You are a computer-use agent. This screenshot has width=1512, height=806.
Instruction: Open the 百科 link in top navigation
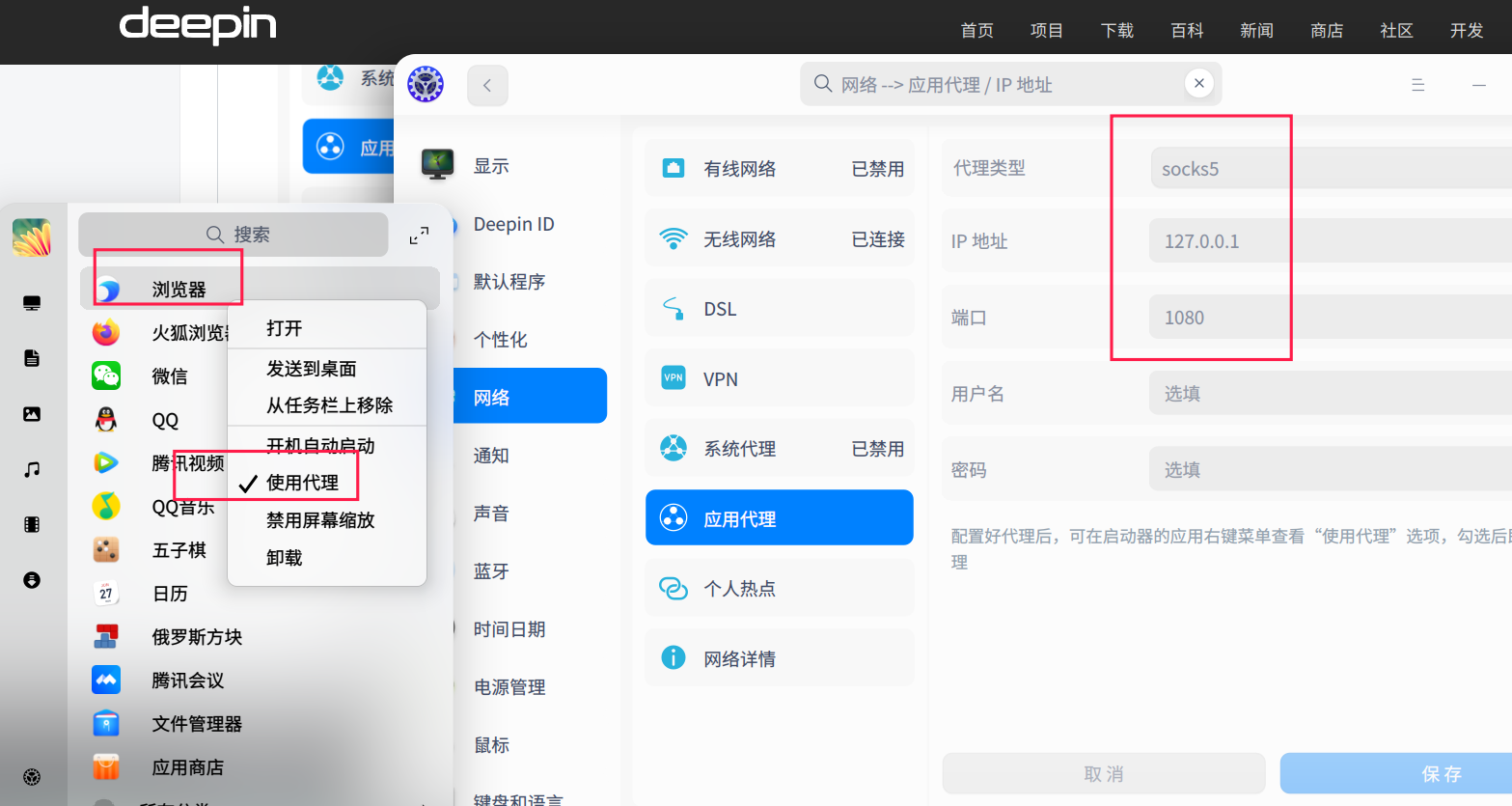click(1187, 31)
